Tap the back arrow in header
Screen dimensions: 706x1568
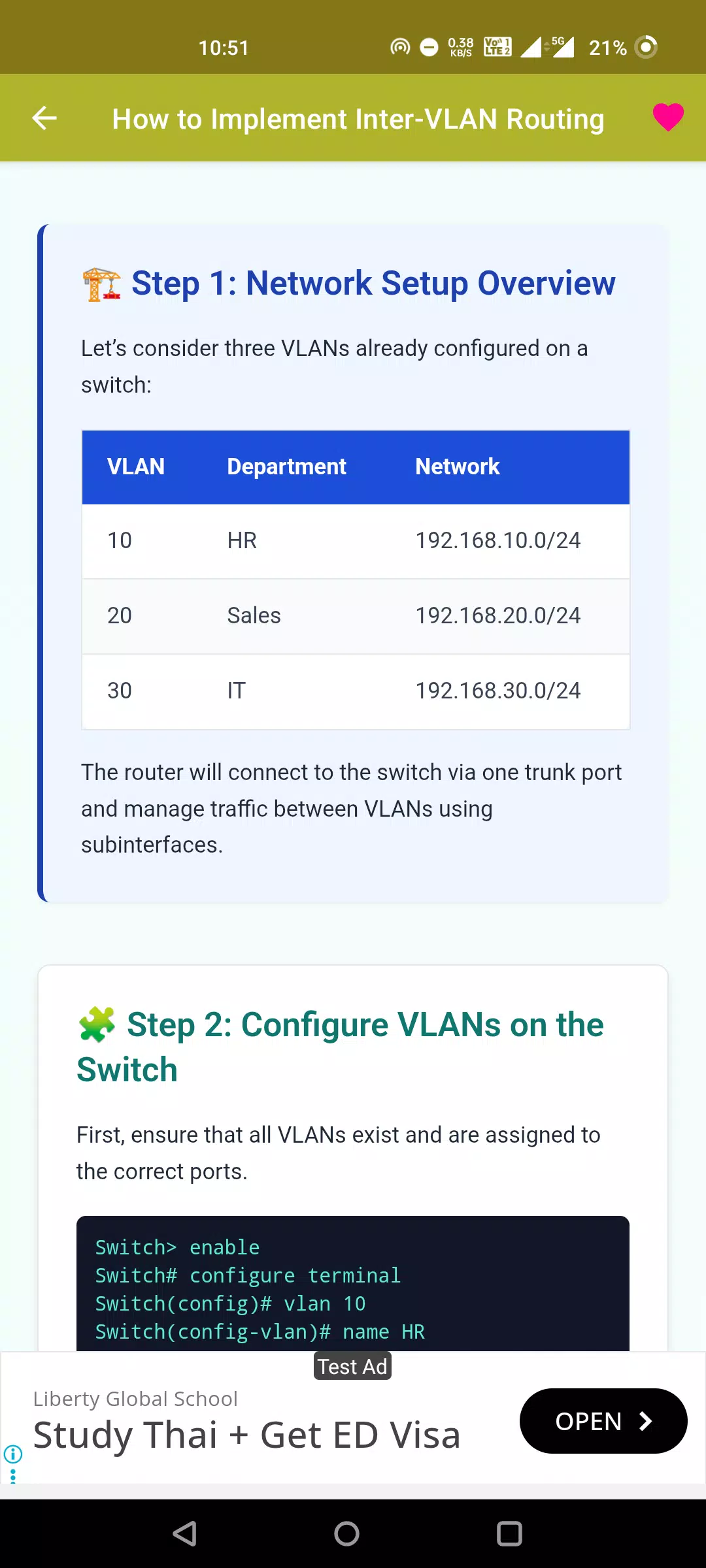click(x=44, y=118)
